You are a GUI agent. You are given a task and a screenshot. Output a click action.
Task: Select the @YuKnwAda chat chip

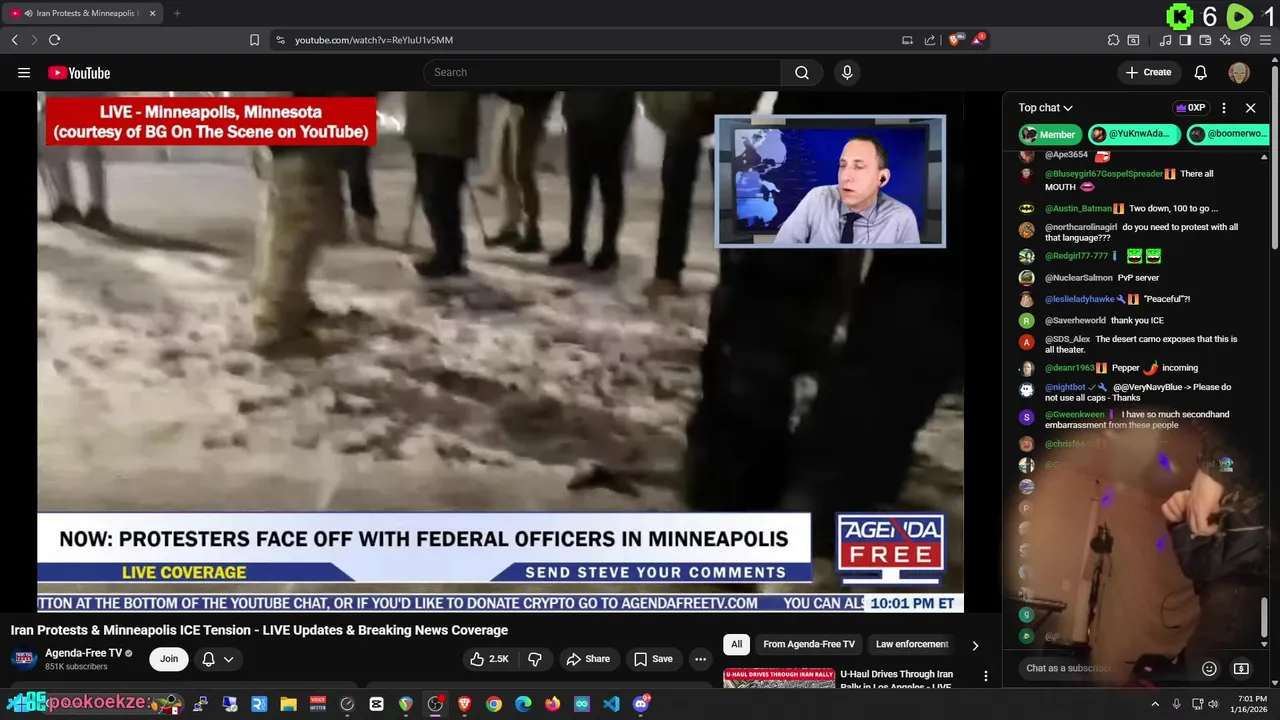click(1133, 134)
